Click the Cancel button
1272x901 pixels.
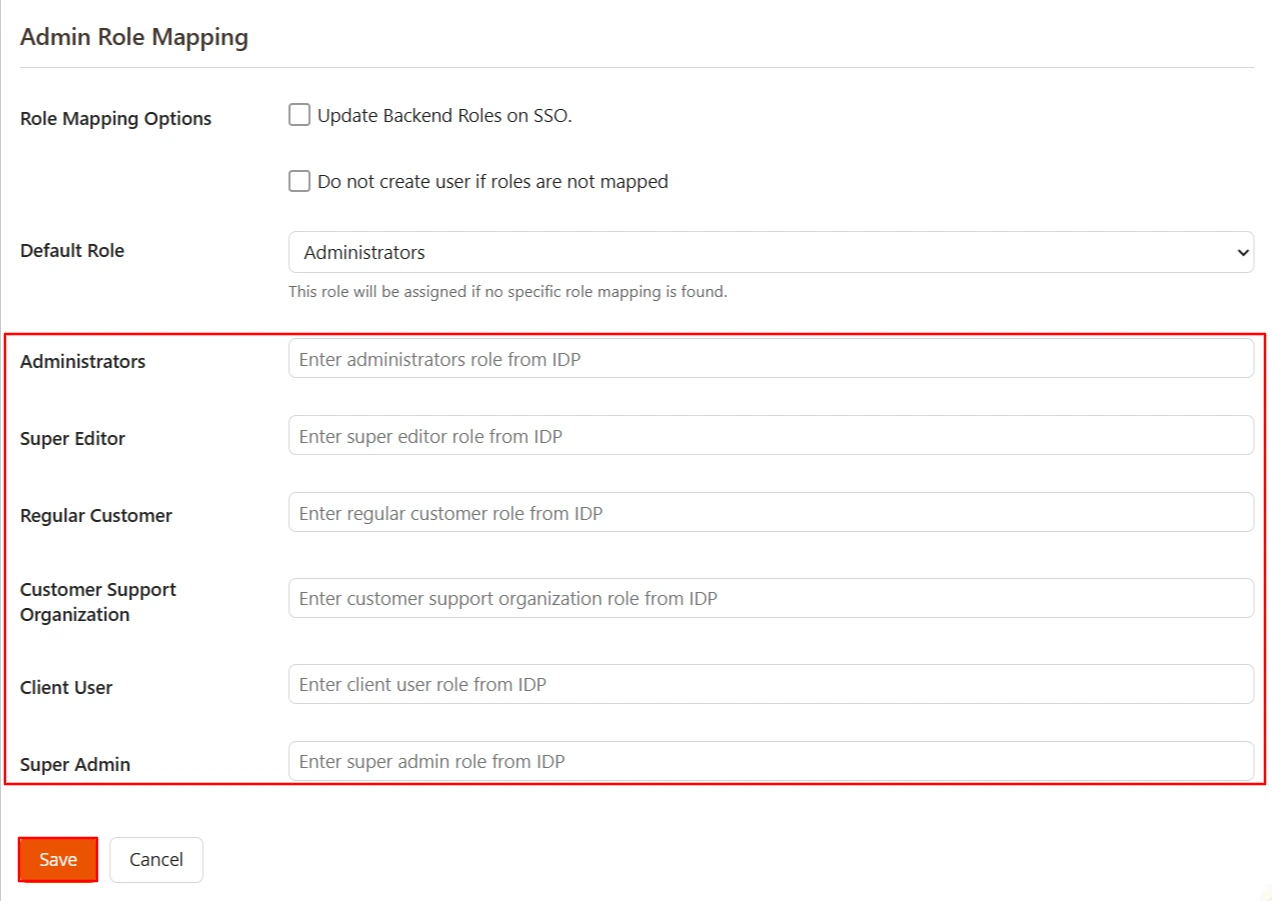click(156, 859)
